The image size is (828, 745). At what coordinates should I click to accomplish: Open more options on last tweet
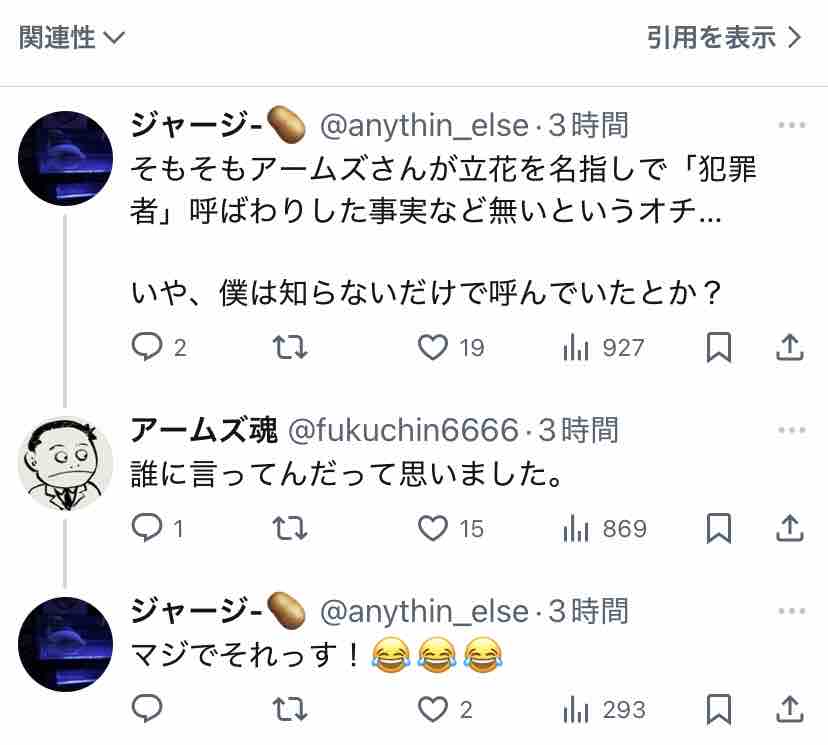(x=792, y=611)
